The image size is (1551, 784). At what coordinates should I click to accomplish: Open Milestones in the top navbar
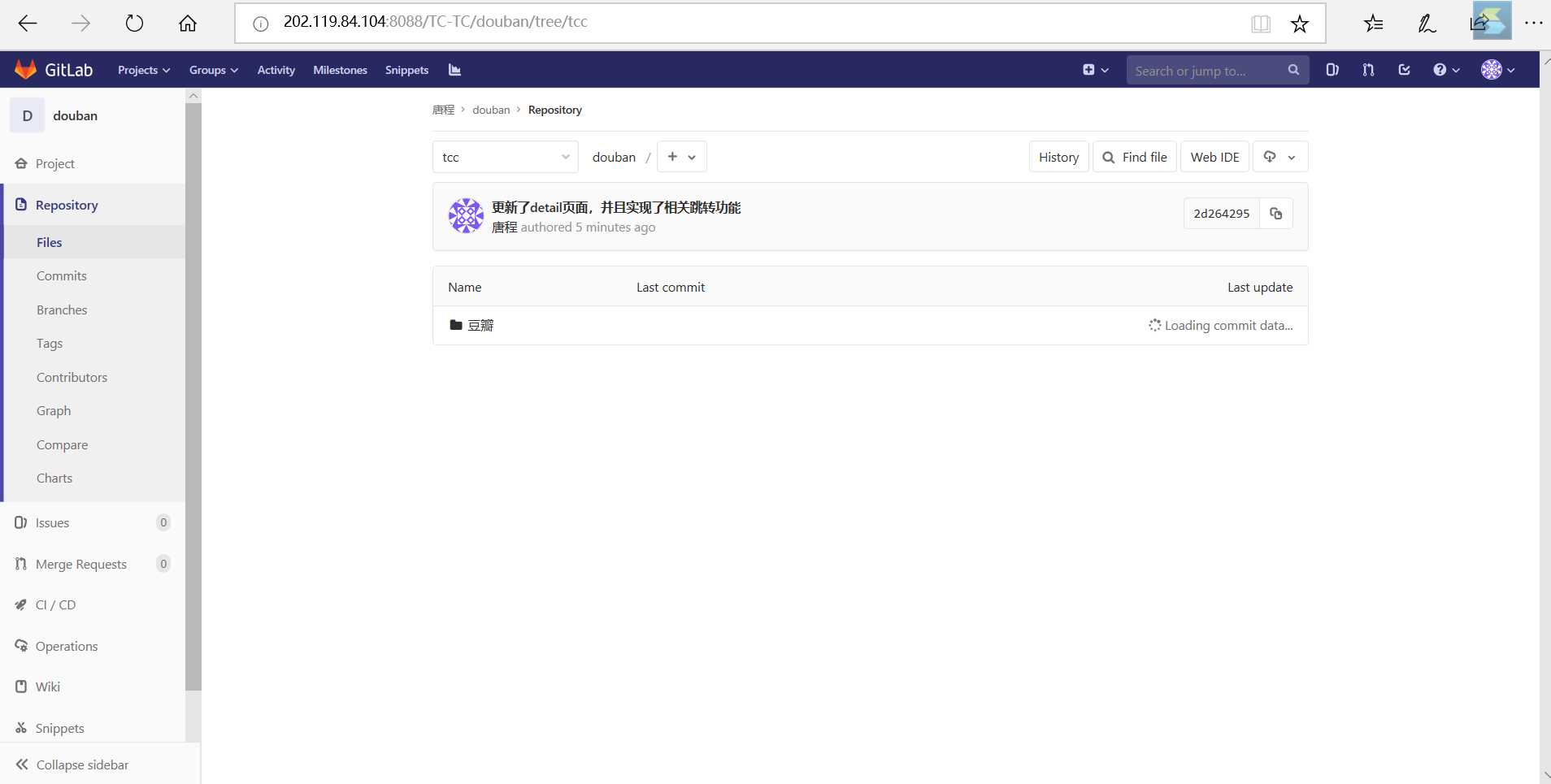point(341,70)
